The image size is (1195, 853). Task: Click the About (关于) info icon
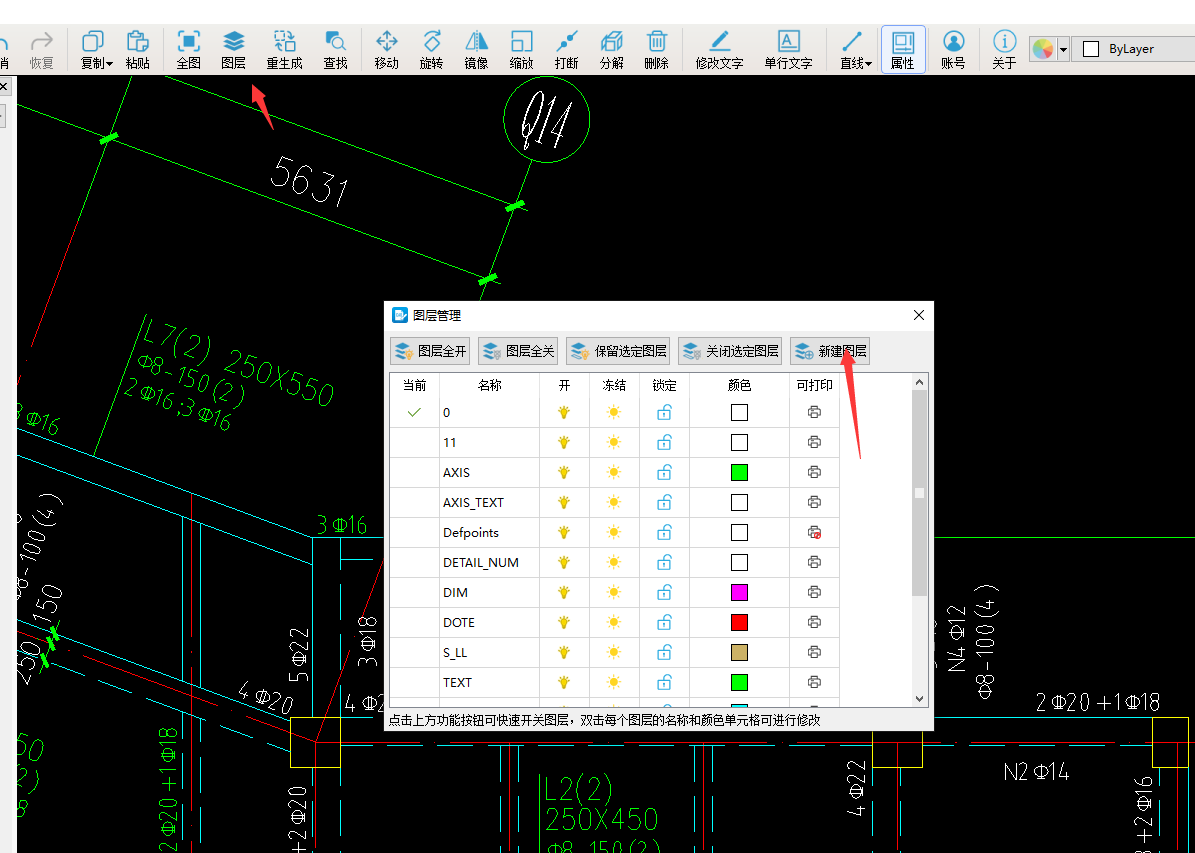point(1004,50)
